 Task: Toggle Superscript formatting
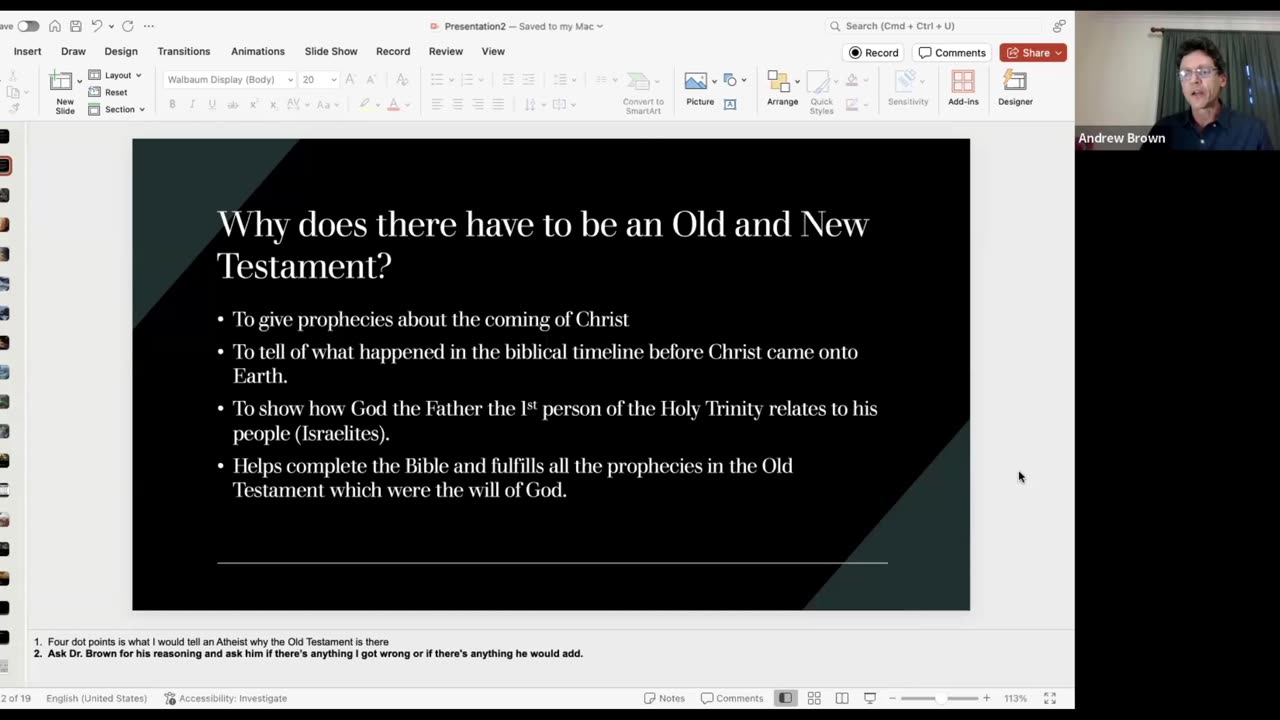[253, 105]
